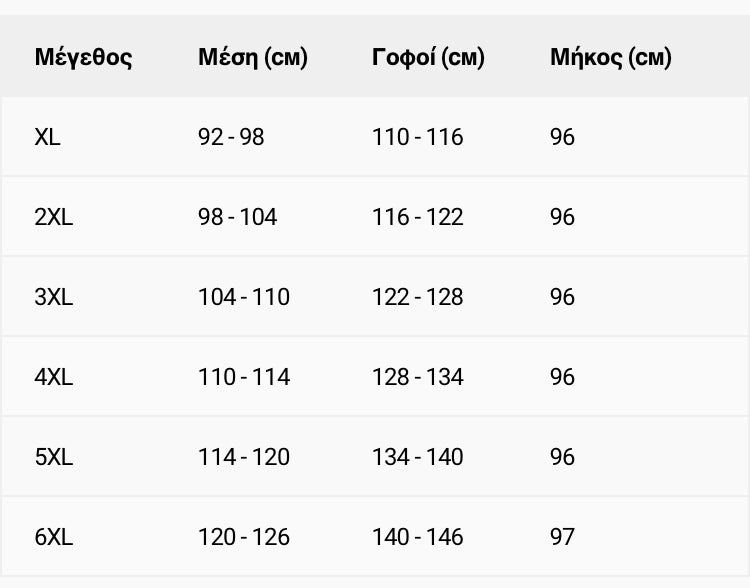
Task: Click the hips value 110 - 116
Action: [418, 137]
